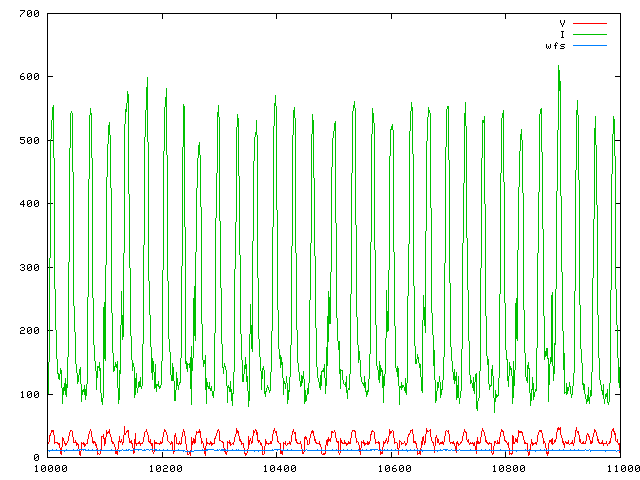
Task: Click the tallest green peak above 600
Action: (559, 68)
